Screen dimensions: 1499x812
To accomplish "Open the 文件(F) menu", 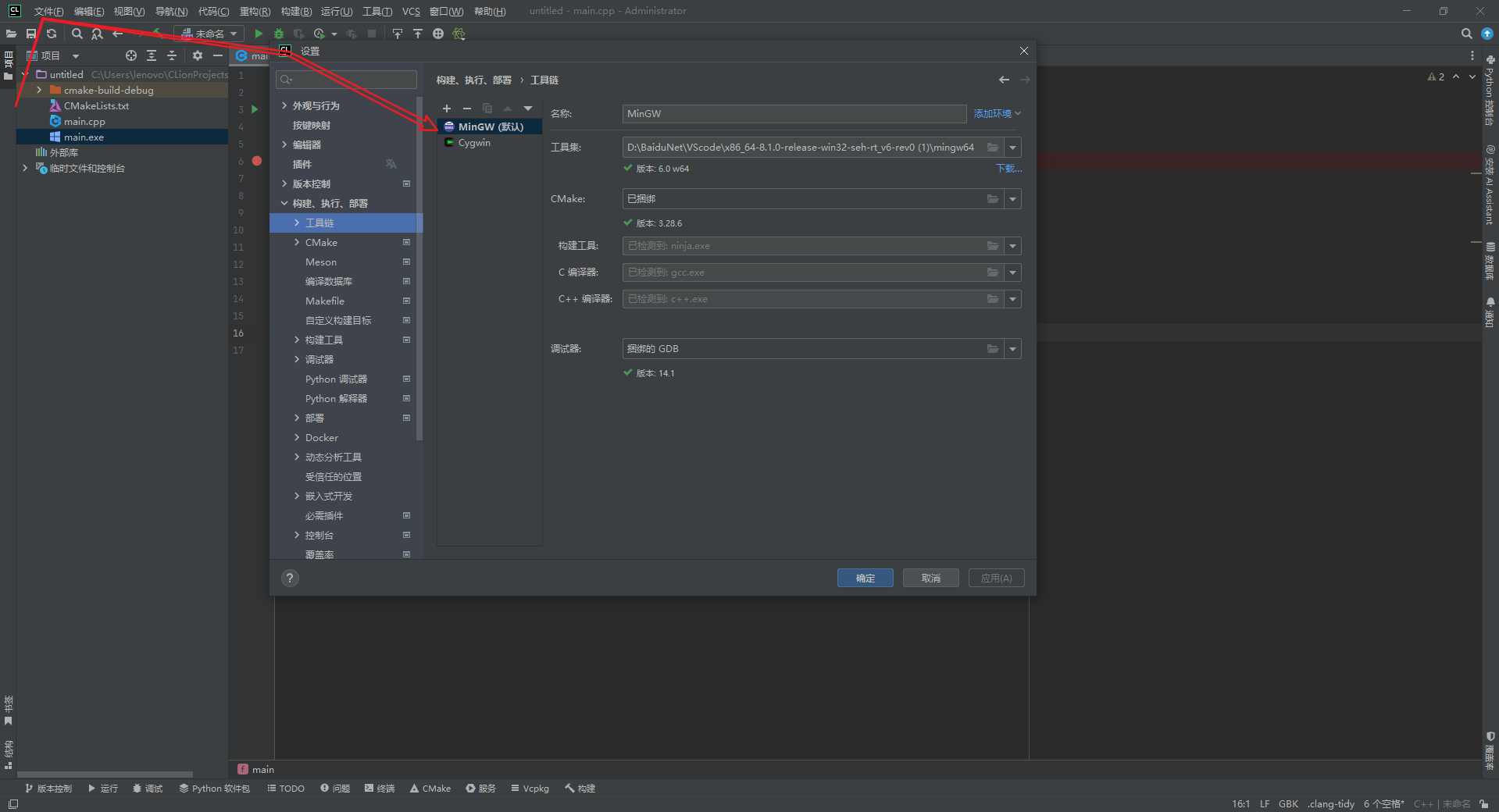I will click(x=48, y=11).
